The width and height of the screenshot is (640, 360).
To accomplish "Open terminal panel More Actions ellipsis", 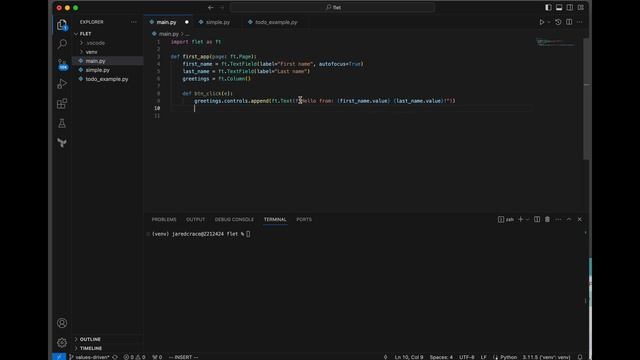I will [558, 220].
